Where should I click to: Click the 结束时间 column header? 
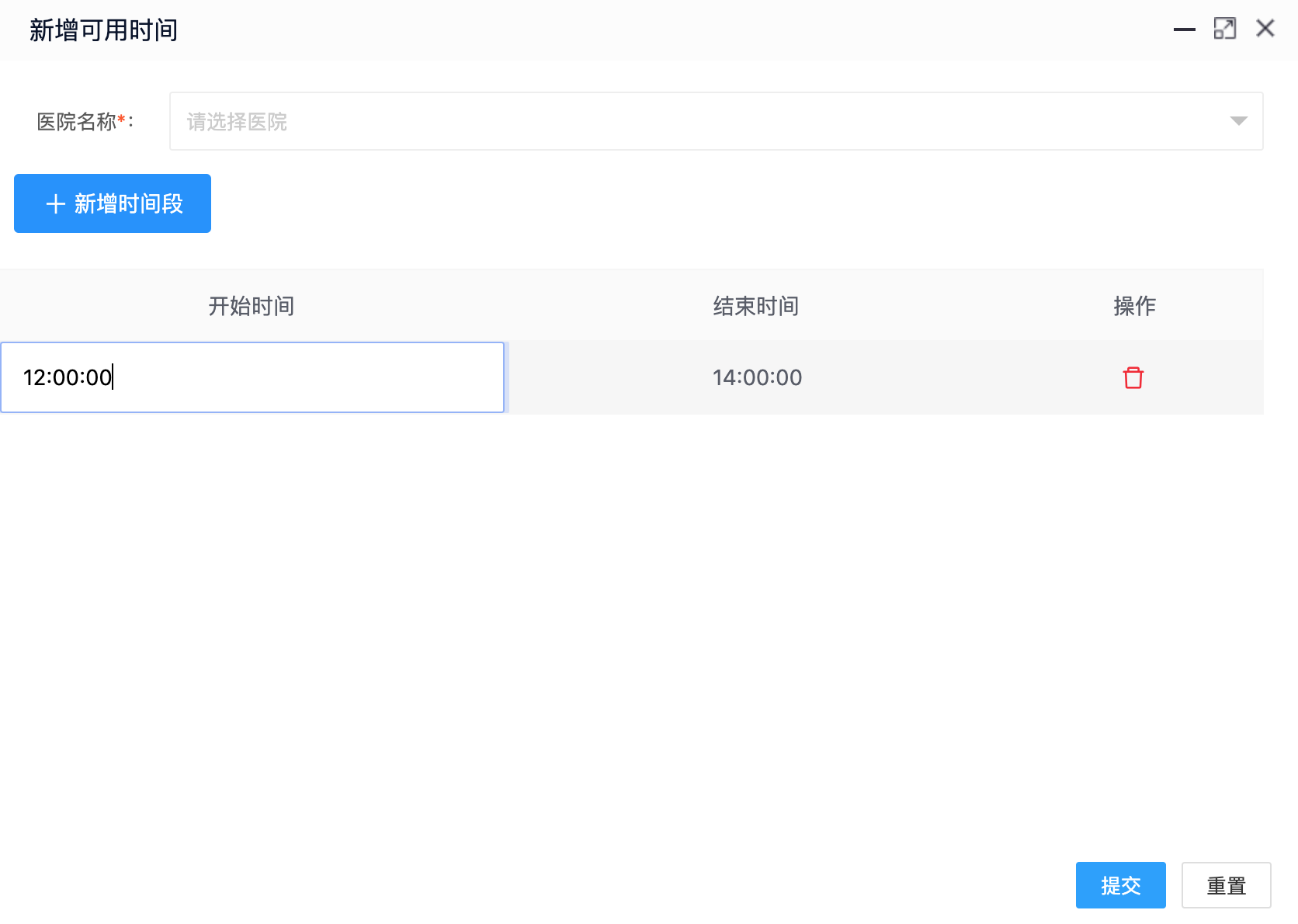(x=756, y=306)
